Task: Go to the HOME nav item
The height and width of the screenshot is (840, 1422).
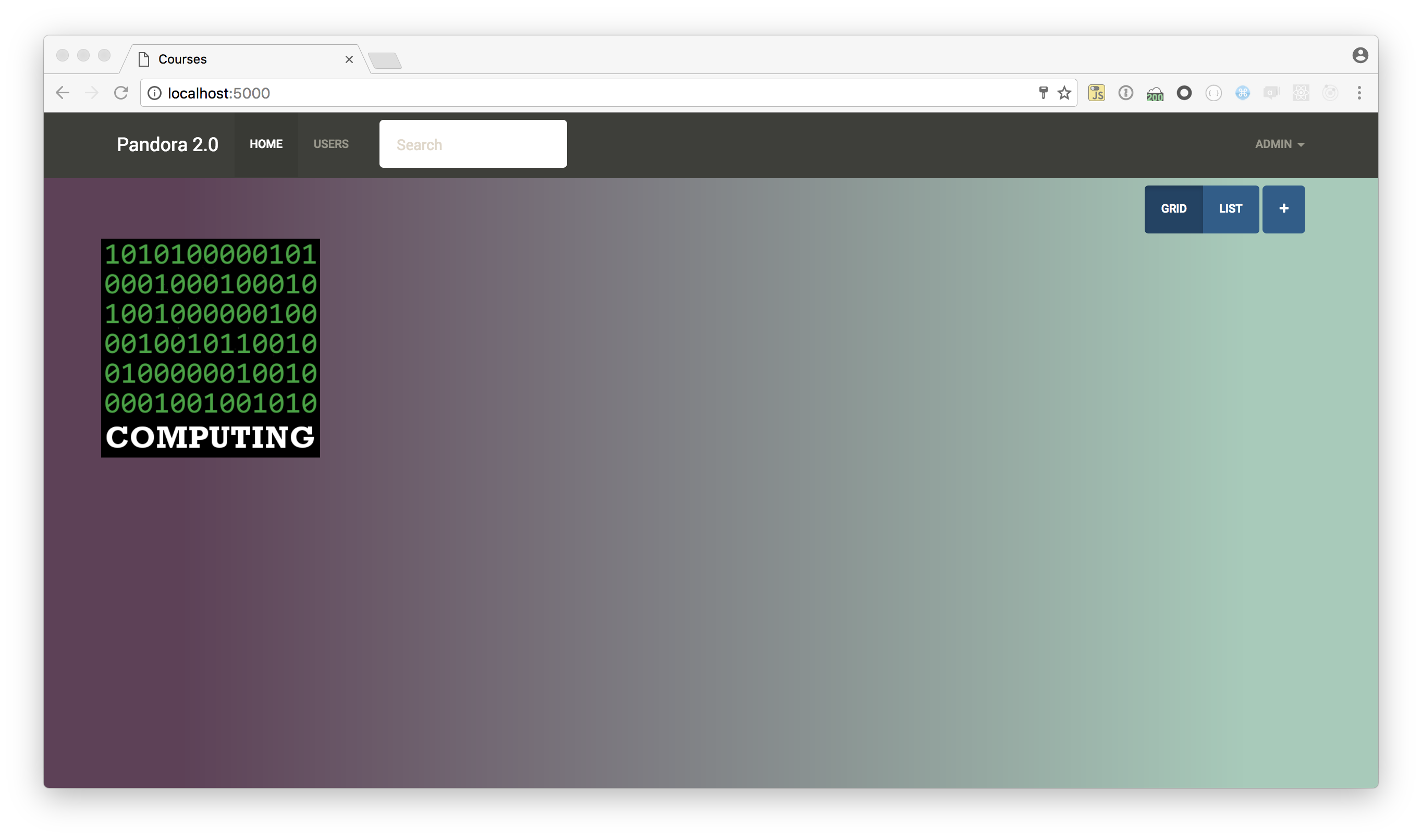Action: pos(266,144)
